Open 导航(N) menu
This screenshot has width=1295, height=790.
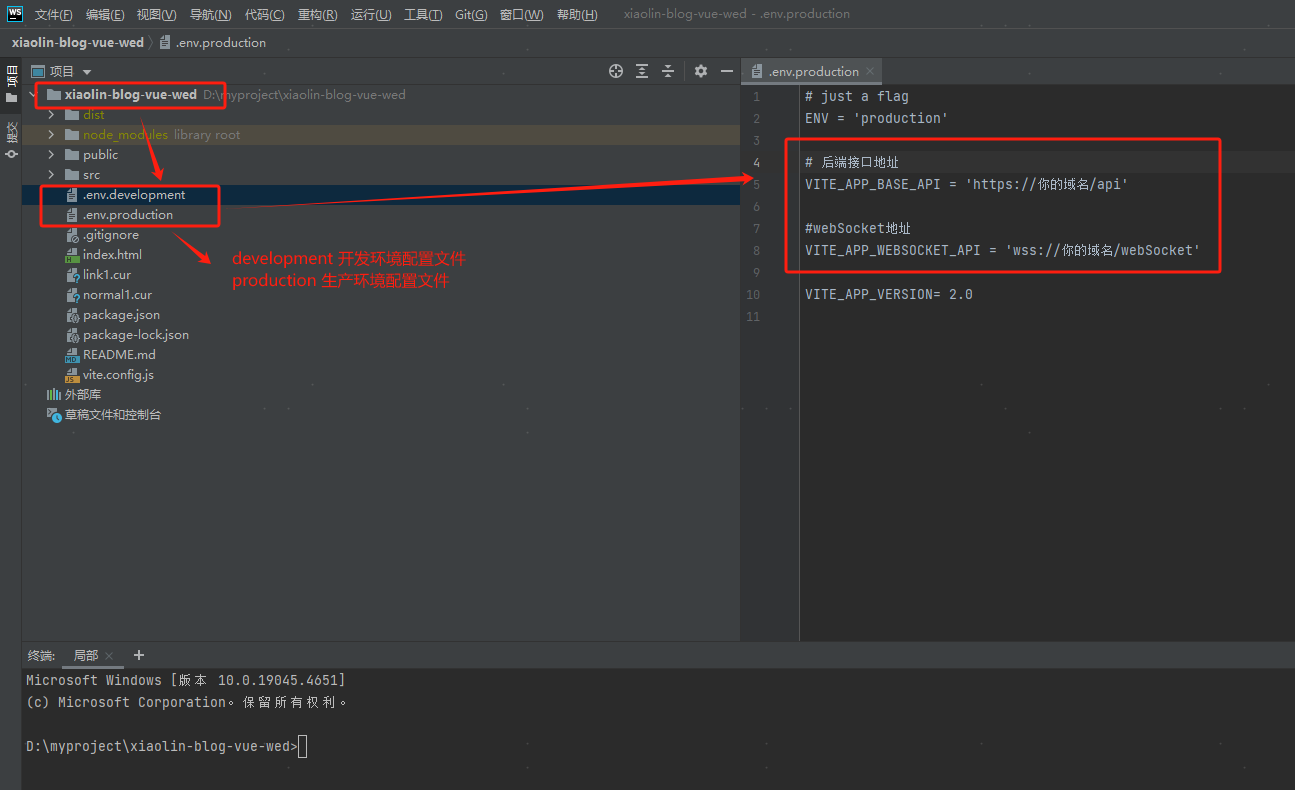[210, 14]
